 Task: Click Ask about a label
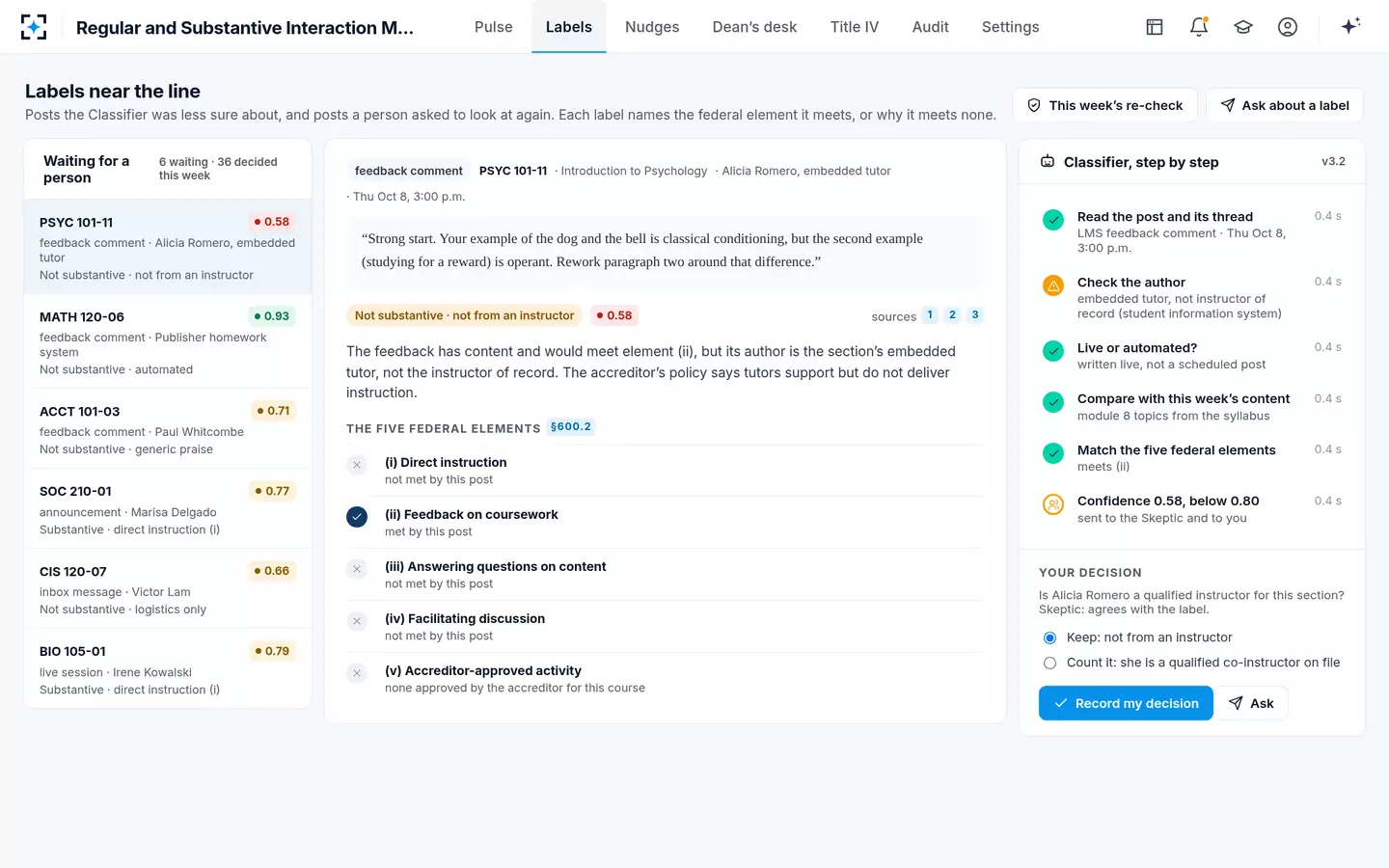[x=1284, y=105]
